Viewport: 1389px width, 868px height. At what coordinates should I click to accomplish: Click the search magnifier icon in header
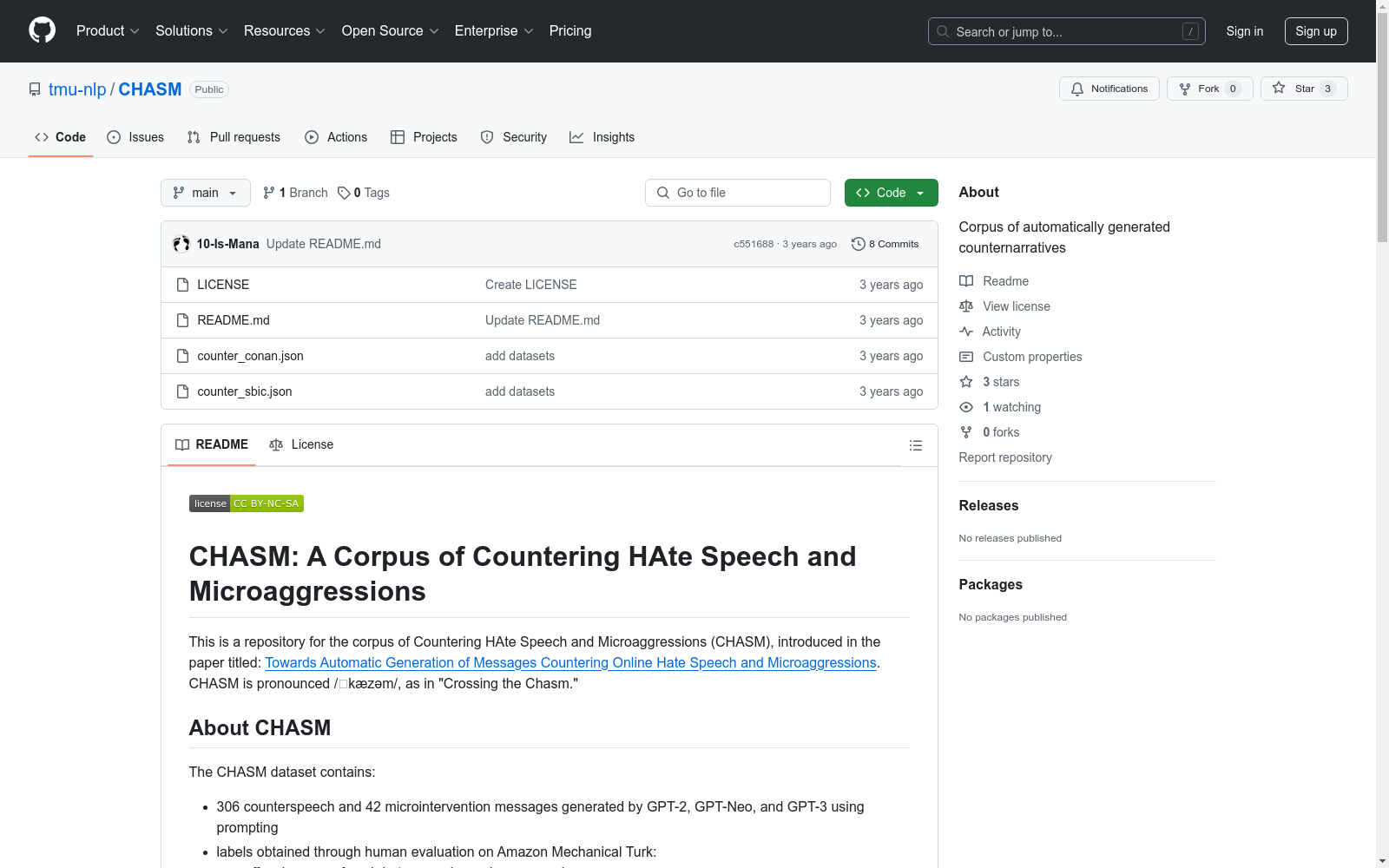943,31
